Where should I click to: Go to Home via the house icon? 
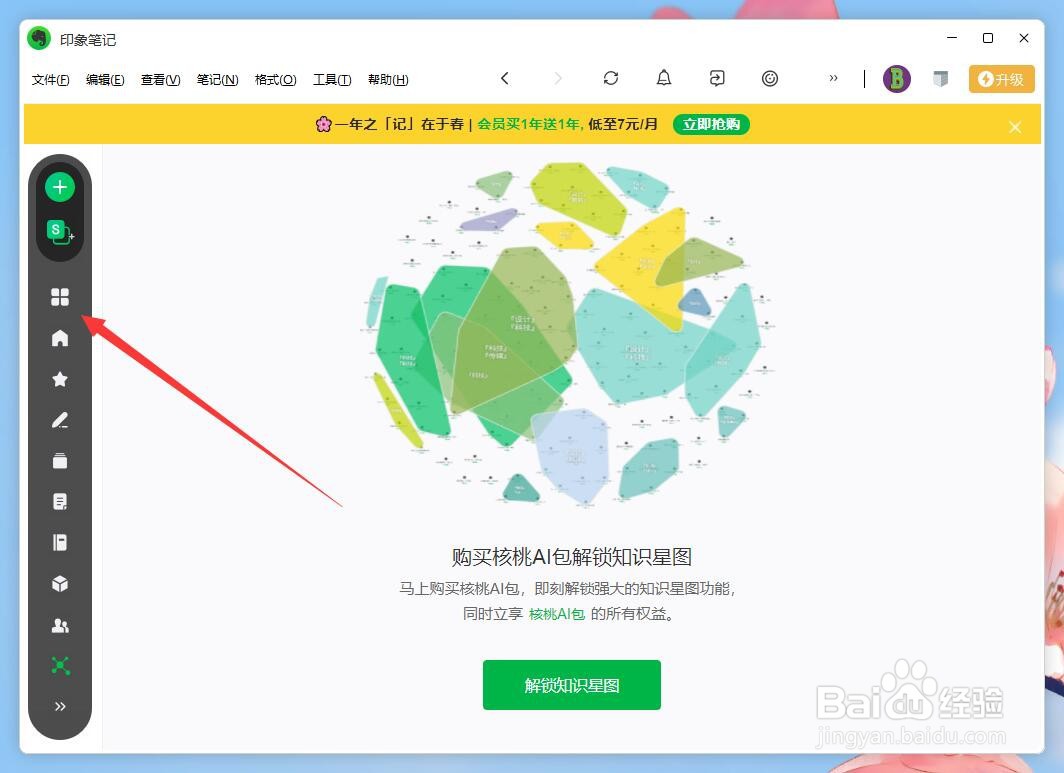60,338
